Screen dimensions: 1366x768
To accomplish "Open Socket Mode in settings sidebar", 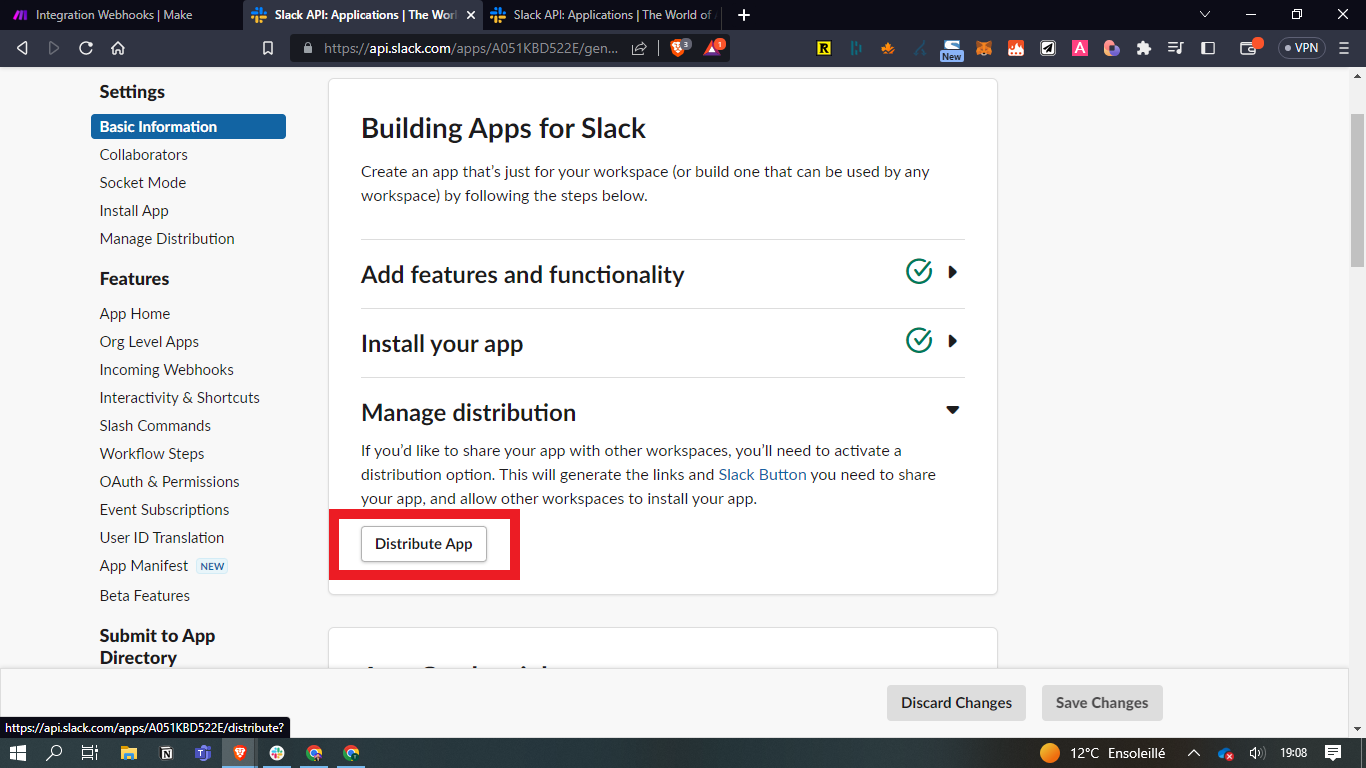I will (x=143, y=183).
